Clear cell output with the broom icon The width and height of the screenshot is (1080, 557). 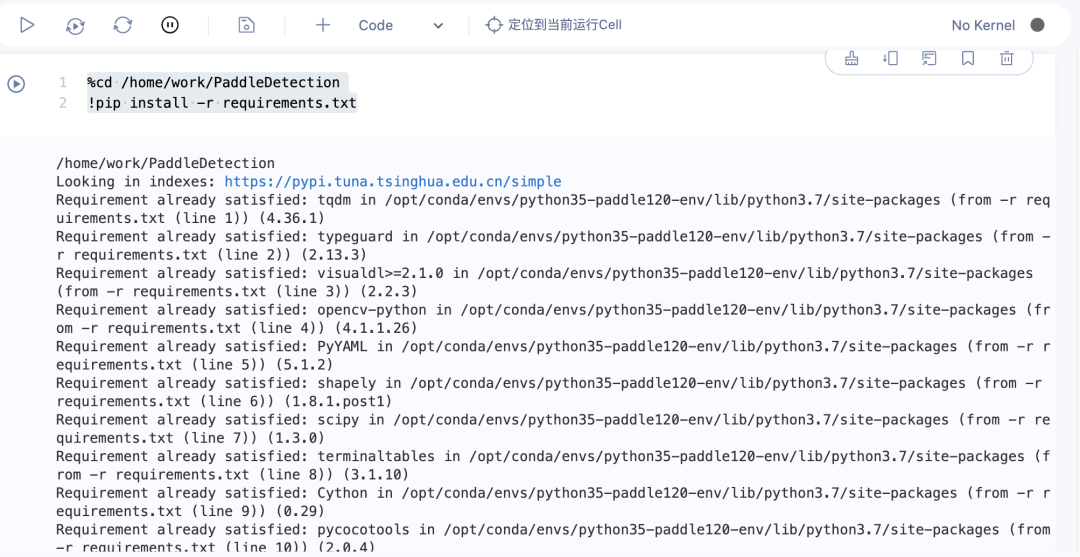point(852,59)
